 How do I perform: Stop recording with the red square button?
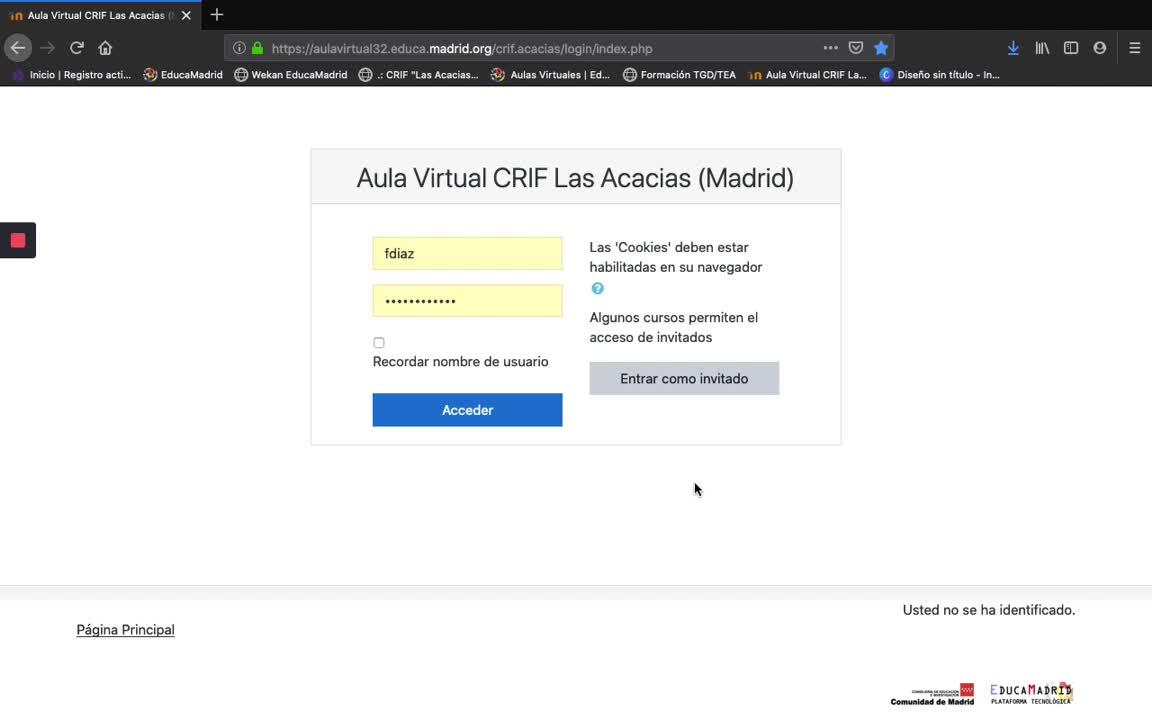pos(18,240)
